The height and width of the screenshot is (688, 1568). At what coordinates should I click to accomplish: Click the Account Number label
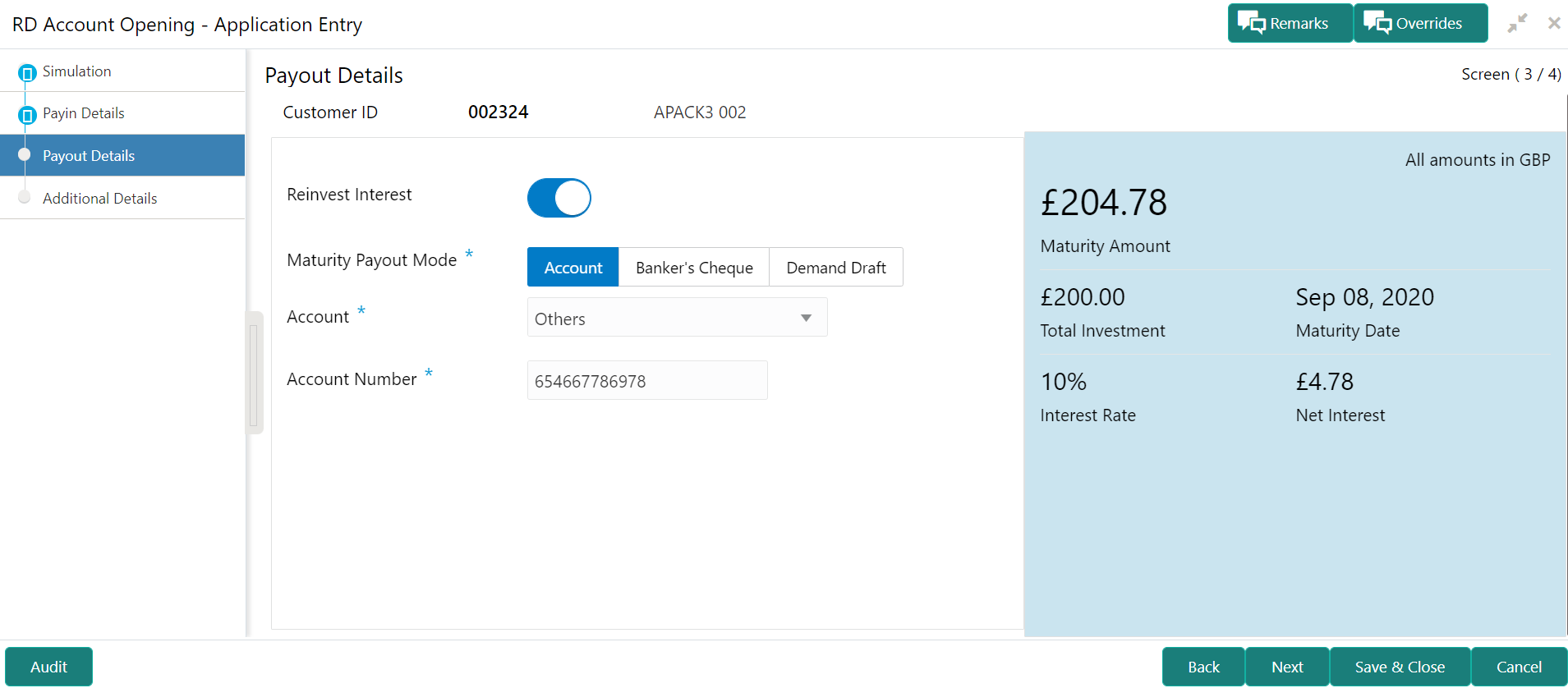tap(352, 379)
